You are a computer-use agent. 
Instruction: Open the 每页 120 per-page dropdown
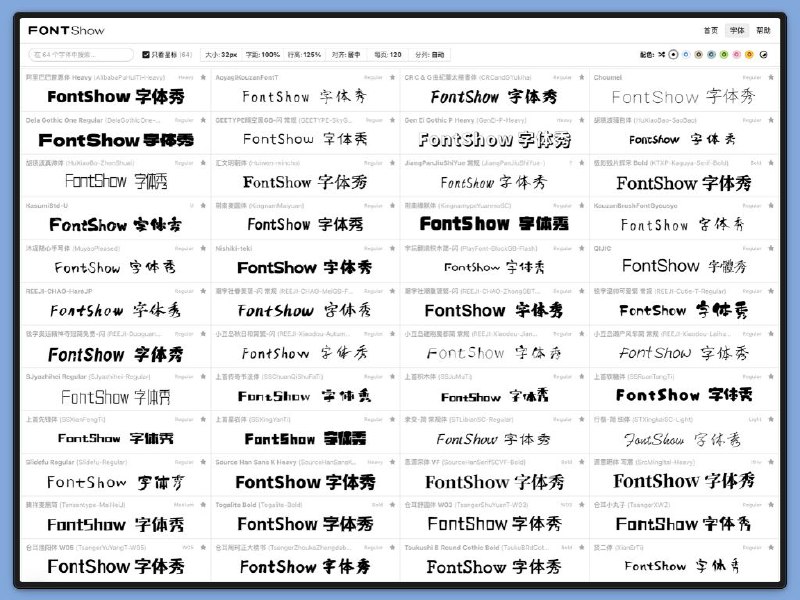point(388,55)
